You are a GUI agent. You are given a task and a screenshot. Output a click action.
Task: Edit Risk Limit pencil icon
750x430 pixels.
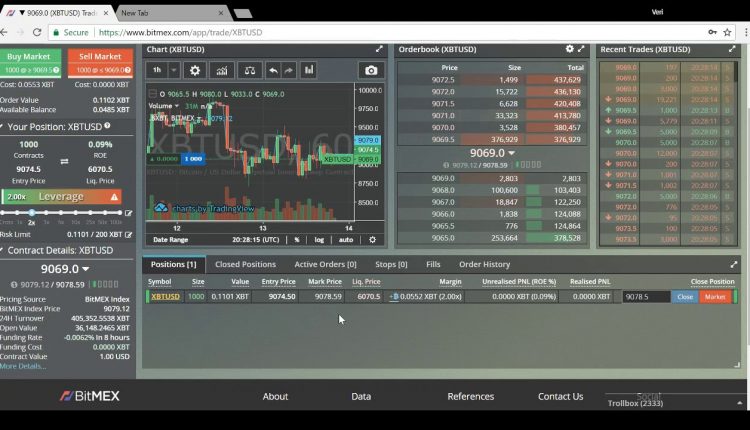coord(128,234)
